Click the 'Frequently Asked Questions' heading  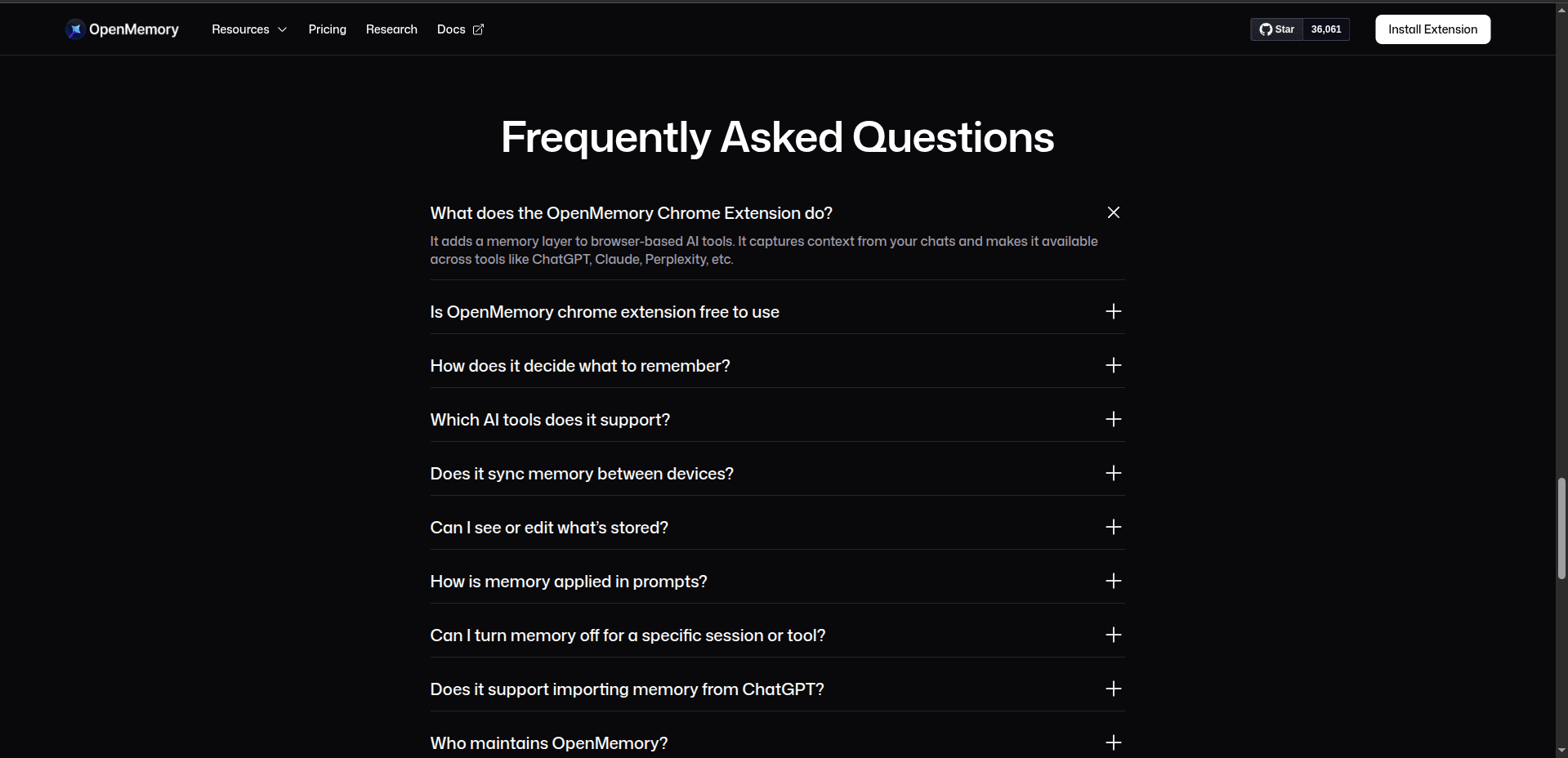click(x=777, y=137)
